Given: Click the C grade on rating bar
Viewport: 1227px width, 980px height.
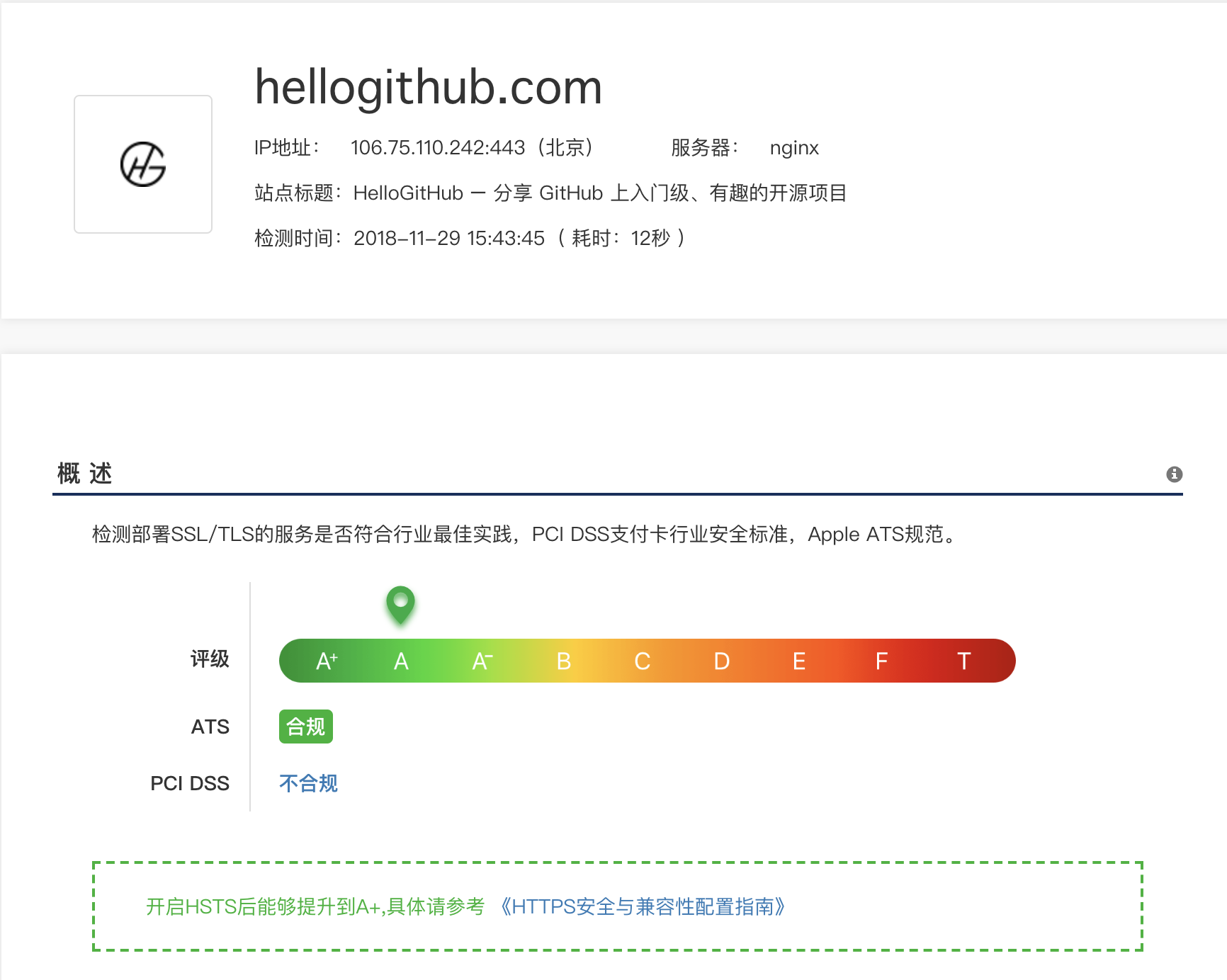Looking at the screenshot, I should (643, 661).
